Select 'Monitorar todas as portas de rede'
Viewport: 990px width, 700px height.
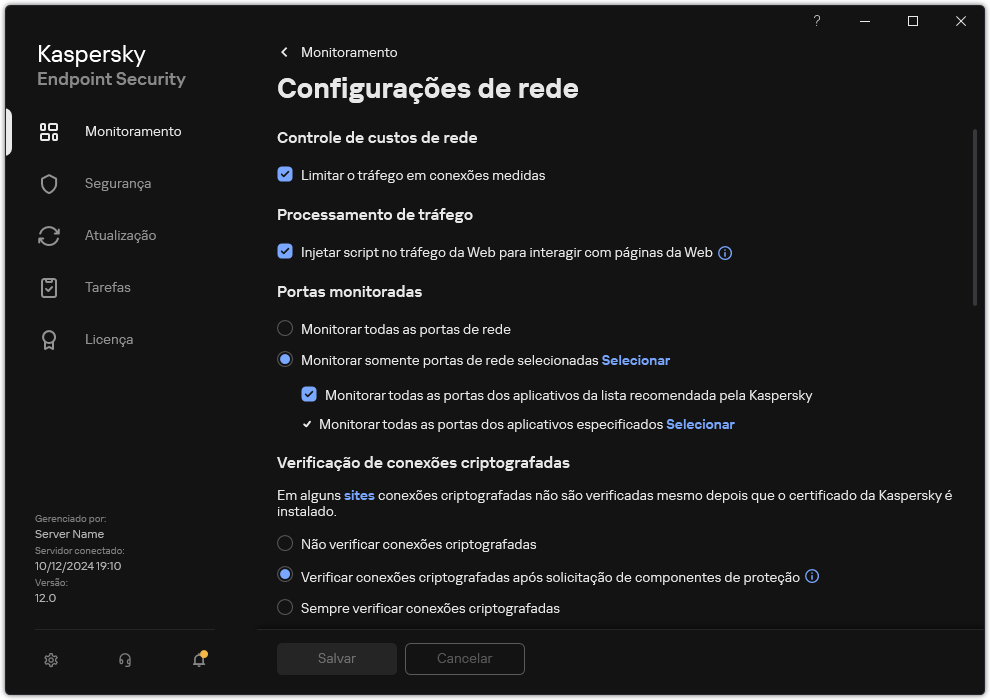(285, 328)
